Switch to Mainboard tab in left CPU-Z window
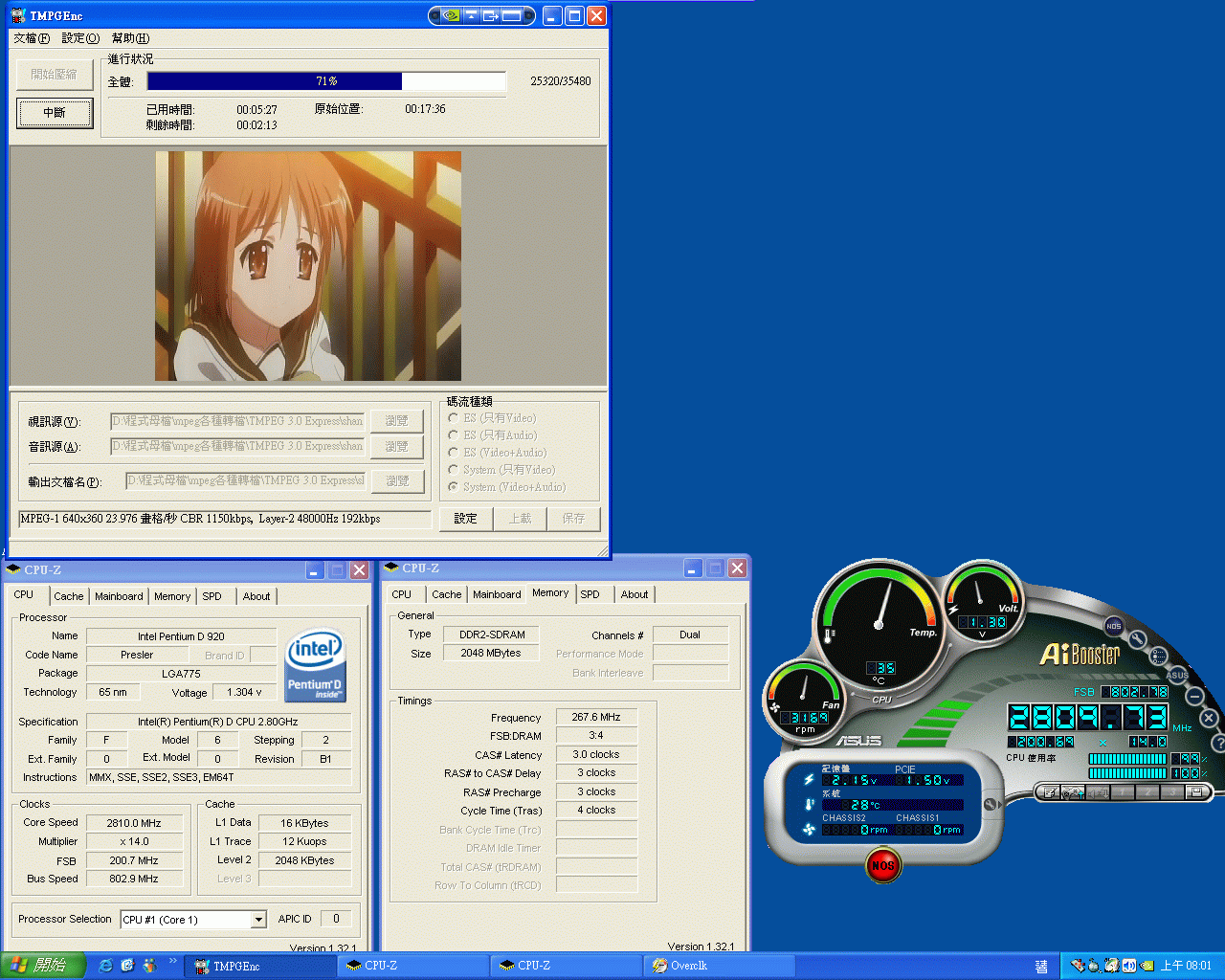 click(x=119, y=596)
